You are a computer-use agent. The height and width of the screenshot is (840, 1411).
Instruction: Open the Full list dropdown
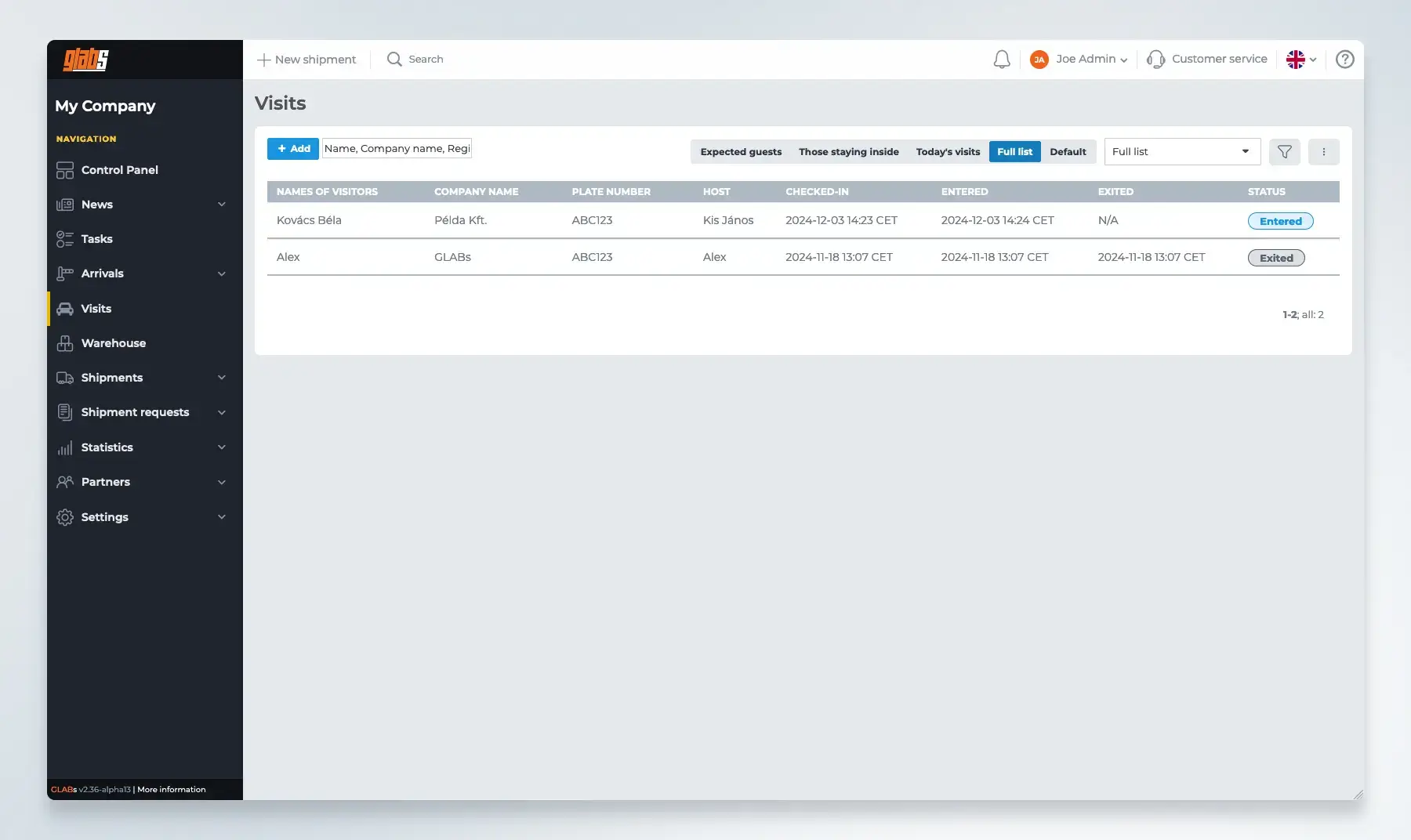[x=1181, y=152]
